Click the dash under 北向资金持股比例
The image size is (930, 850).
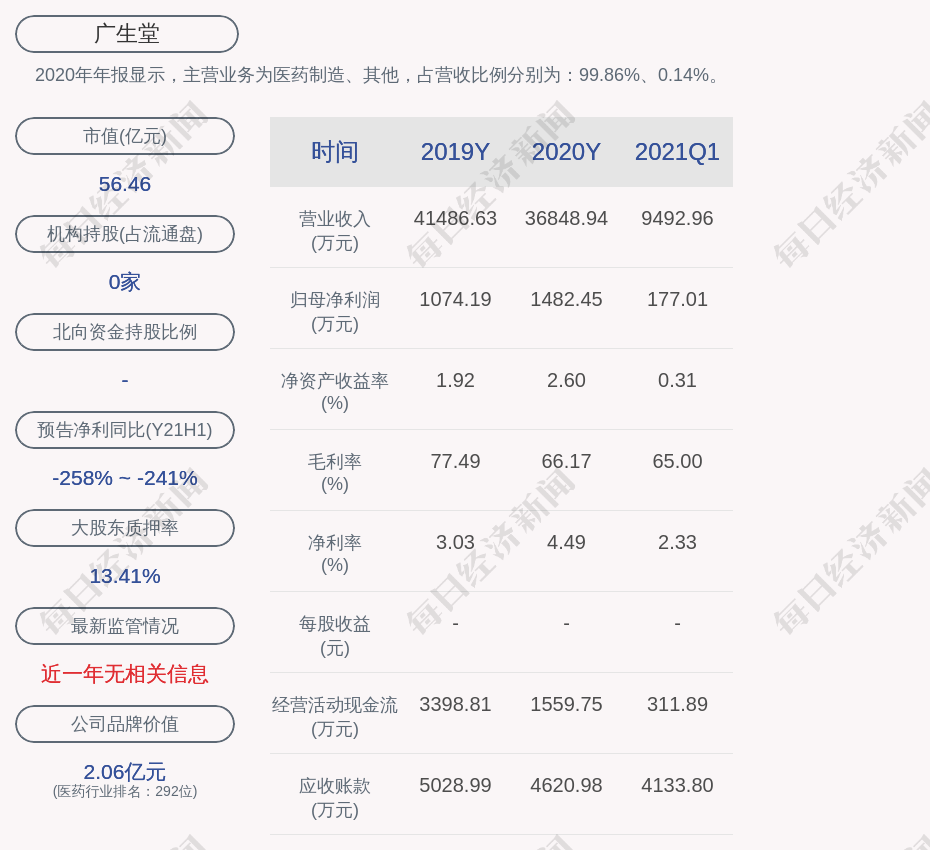pos(125,380)
